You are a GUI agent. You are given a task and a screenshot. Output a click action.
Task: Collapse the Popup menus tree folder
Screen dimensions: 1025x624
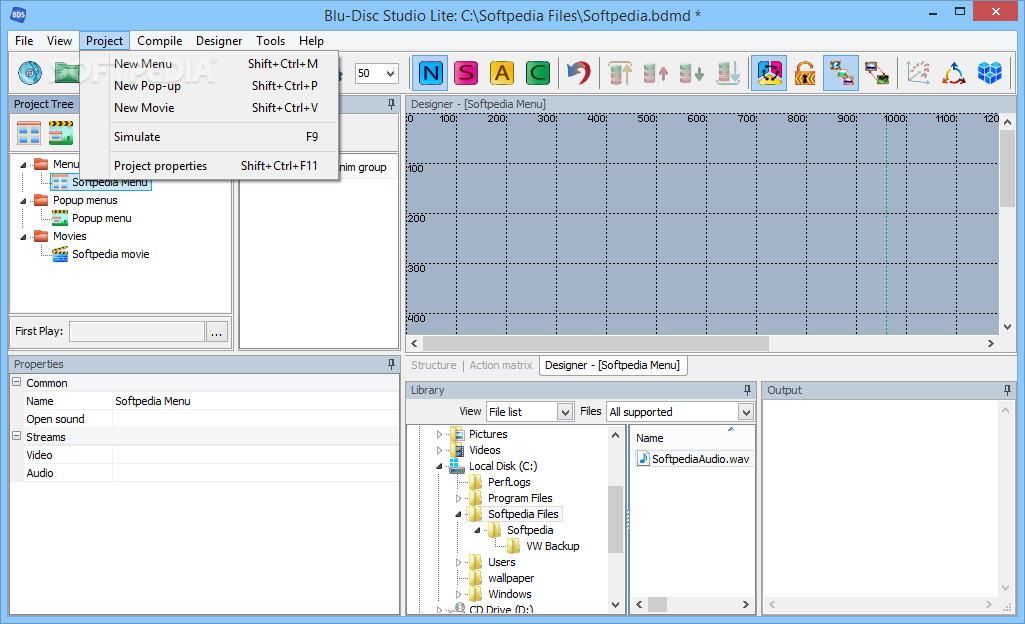[x=24, y=201]
